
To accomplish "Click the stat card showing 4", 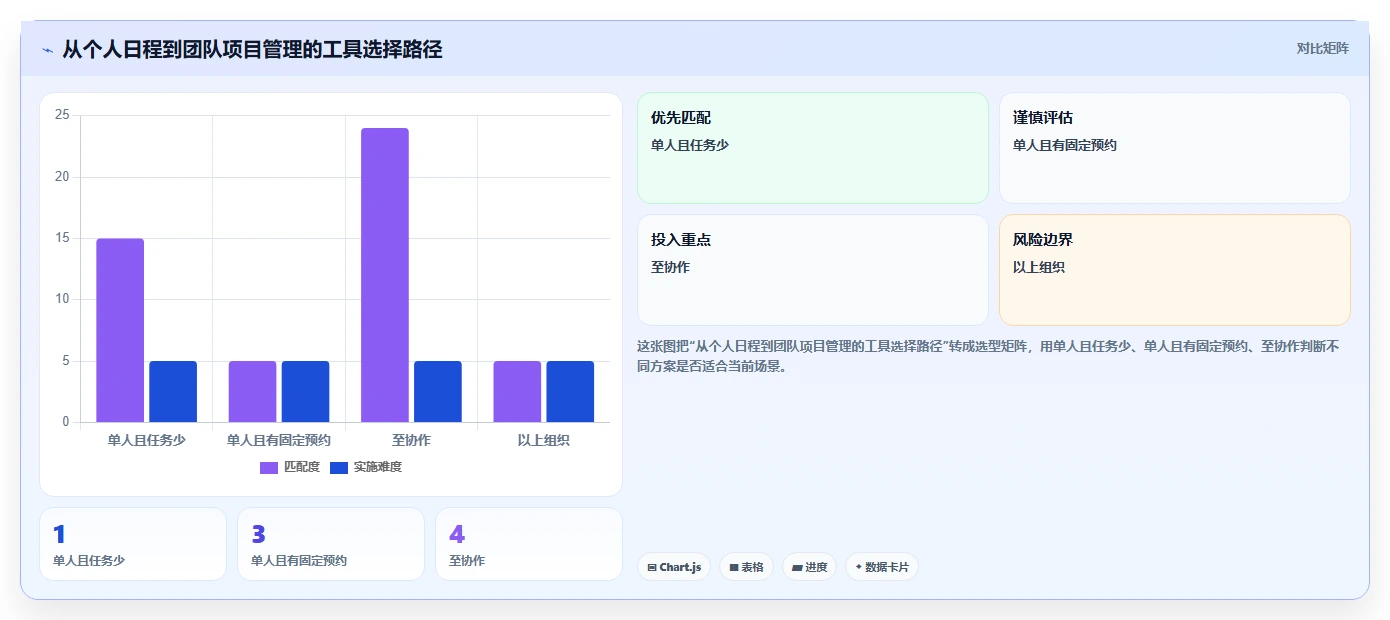I will 529,544.
